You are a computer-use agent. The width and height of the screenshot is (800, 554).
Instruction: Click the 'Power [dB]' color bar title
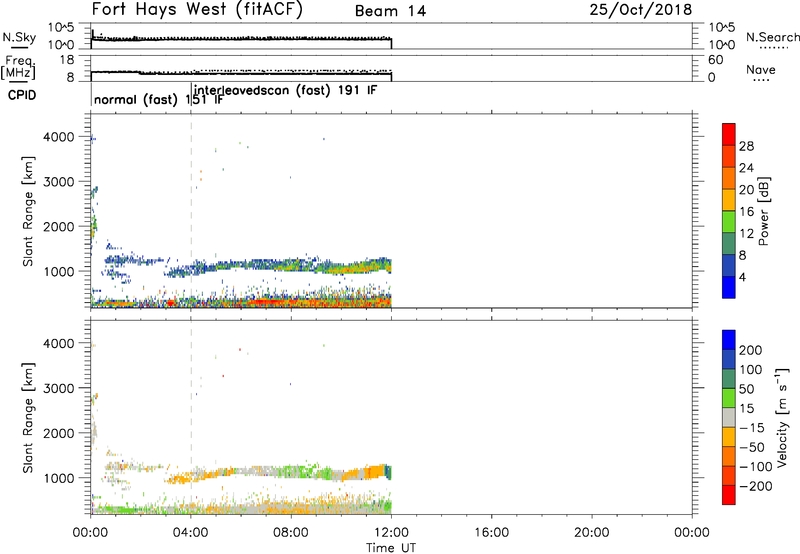click(763, 211)
